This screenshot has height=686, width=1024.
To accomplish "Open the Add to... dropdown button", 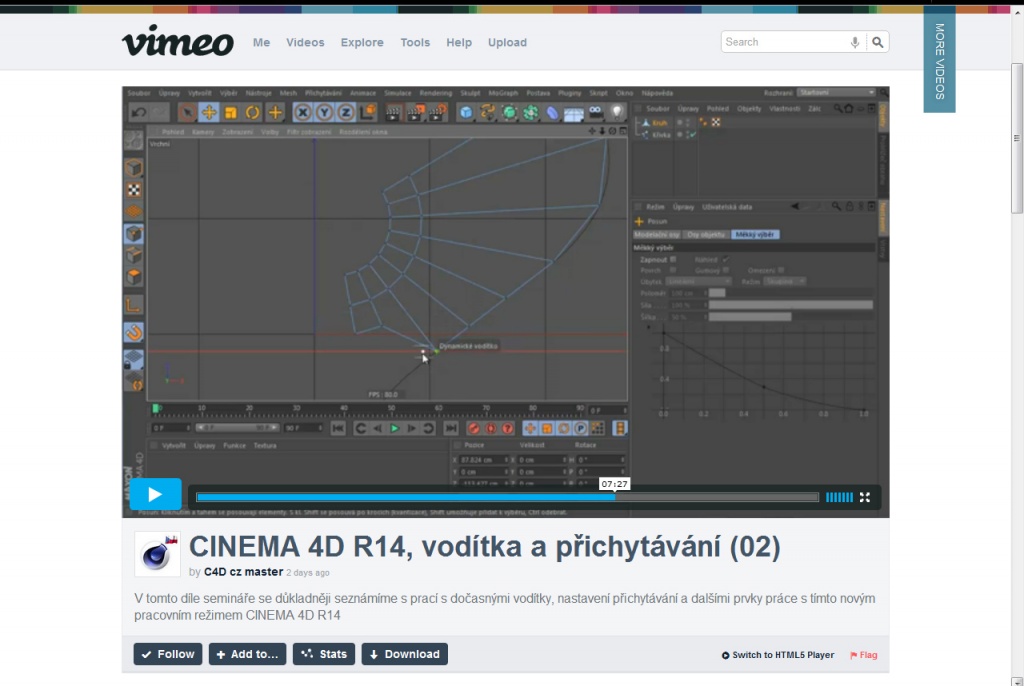I will point(248,654).
